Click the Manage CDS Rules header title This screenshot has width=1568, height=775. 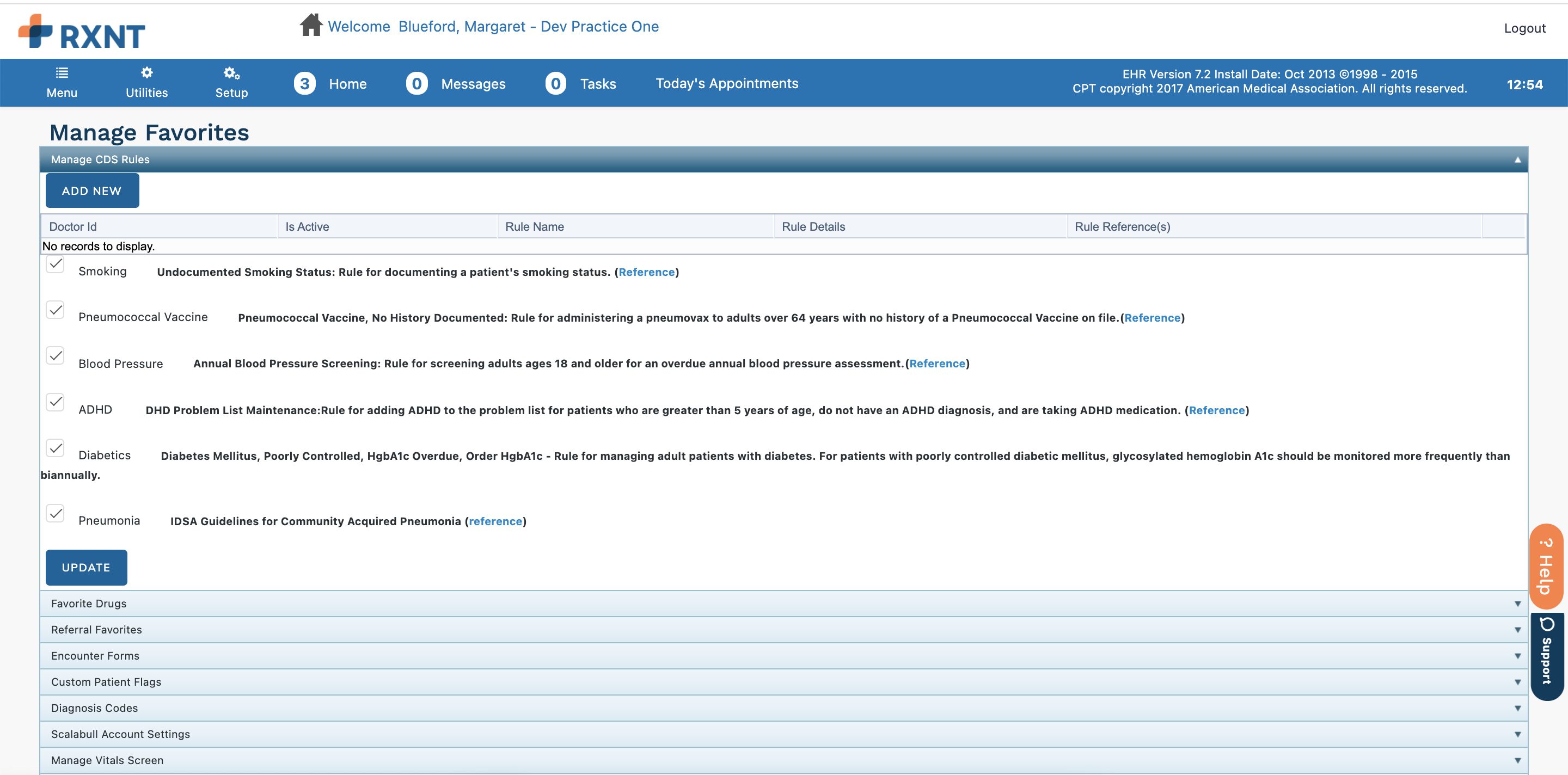click(x=100, y=159)
